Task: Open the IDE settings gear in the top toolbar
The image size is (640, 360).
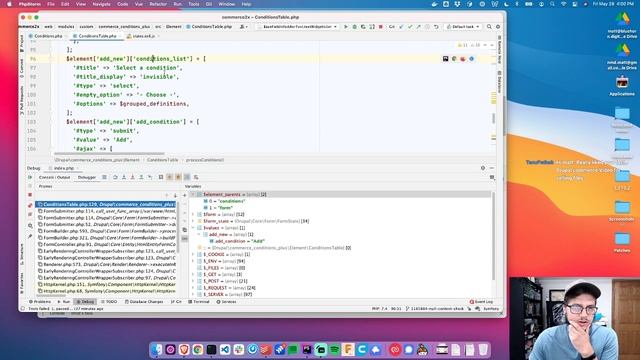Action: coord(498,27)
